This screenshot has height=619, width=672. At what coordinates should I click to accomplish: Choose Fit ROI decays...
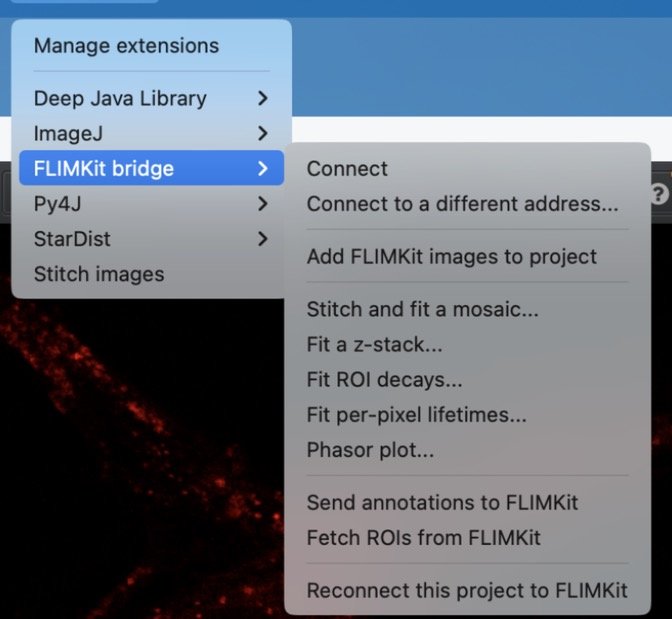pos(468,379)
